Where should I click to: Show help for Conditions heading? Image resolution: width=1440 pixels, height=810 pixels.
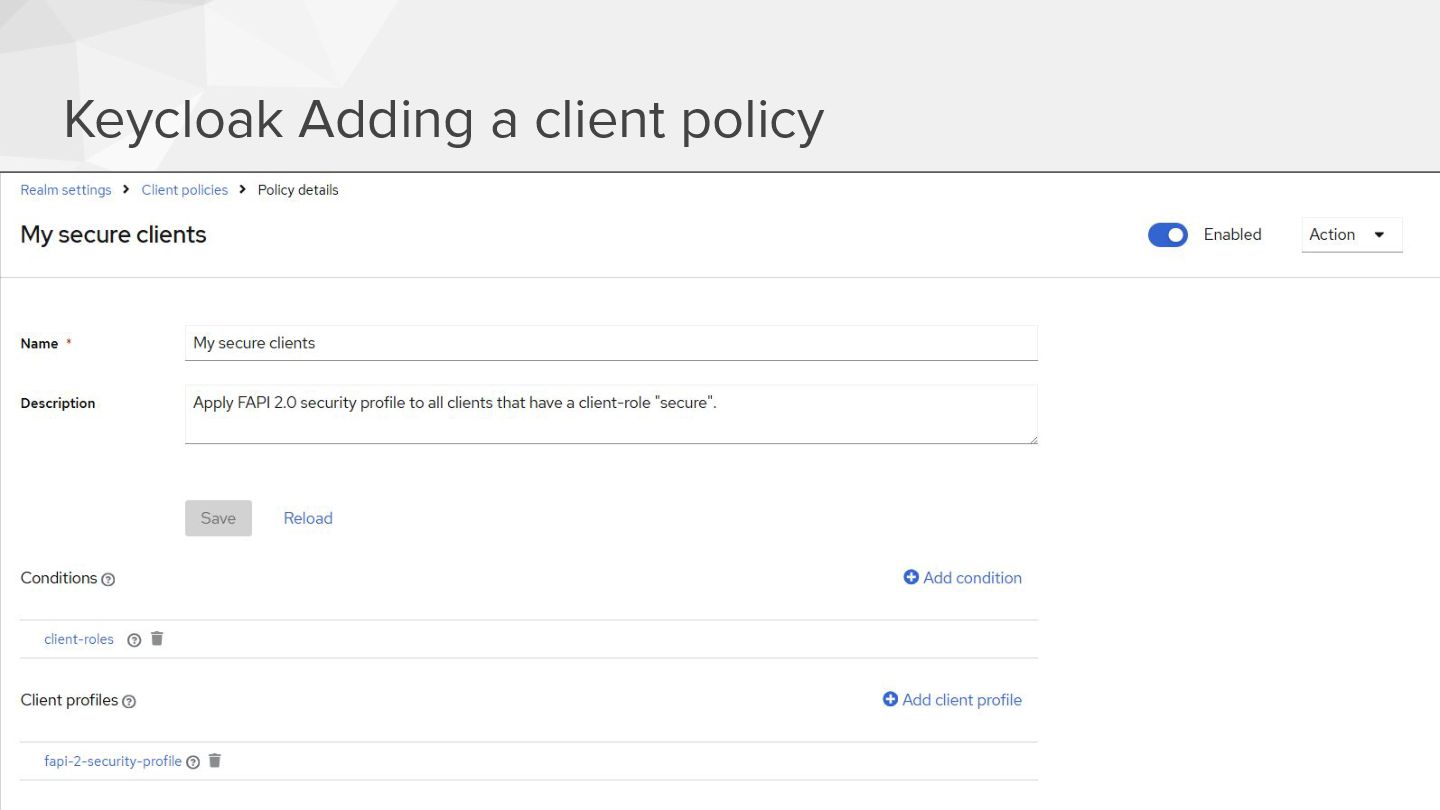tap(108, 580)
